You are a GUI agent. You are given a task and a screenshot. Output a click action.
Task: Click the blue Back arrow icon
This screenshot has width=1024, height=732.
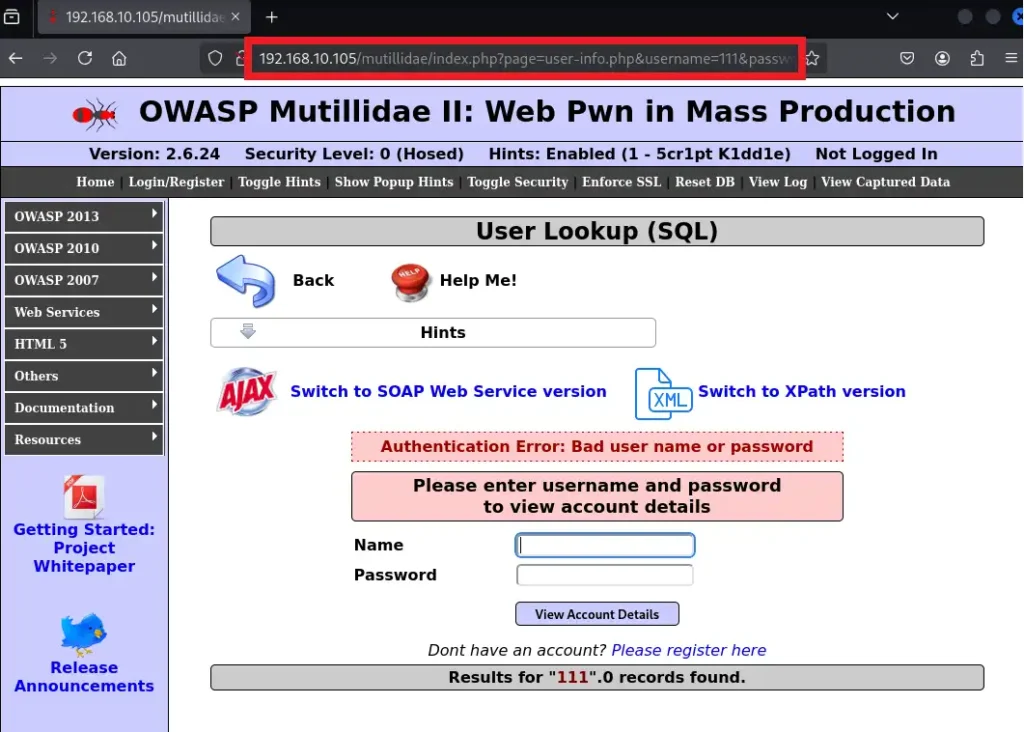point(246,281)
